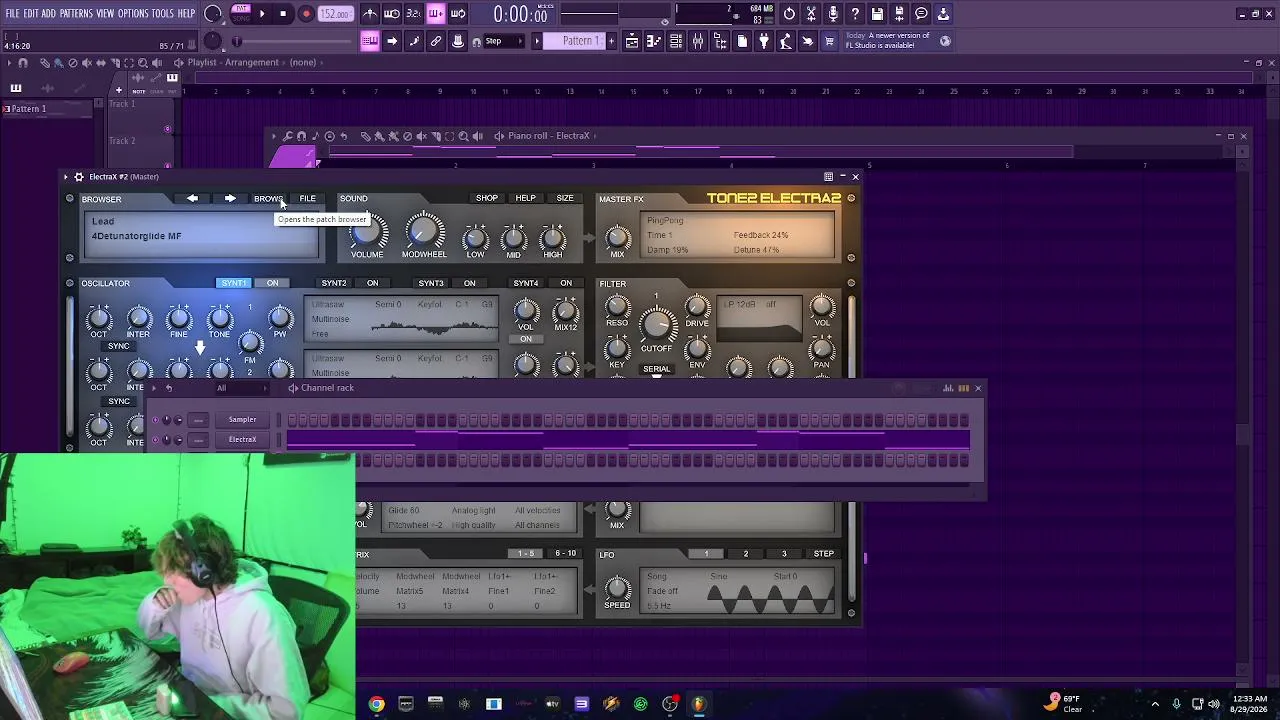Select the SYNT4 tab in ElectraX
The height and width of the screenshot is (720, 1280).
click(526, 283)
